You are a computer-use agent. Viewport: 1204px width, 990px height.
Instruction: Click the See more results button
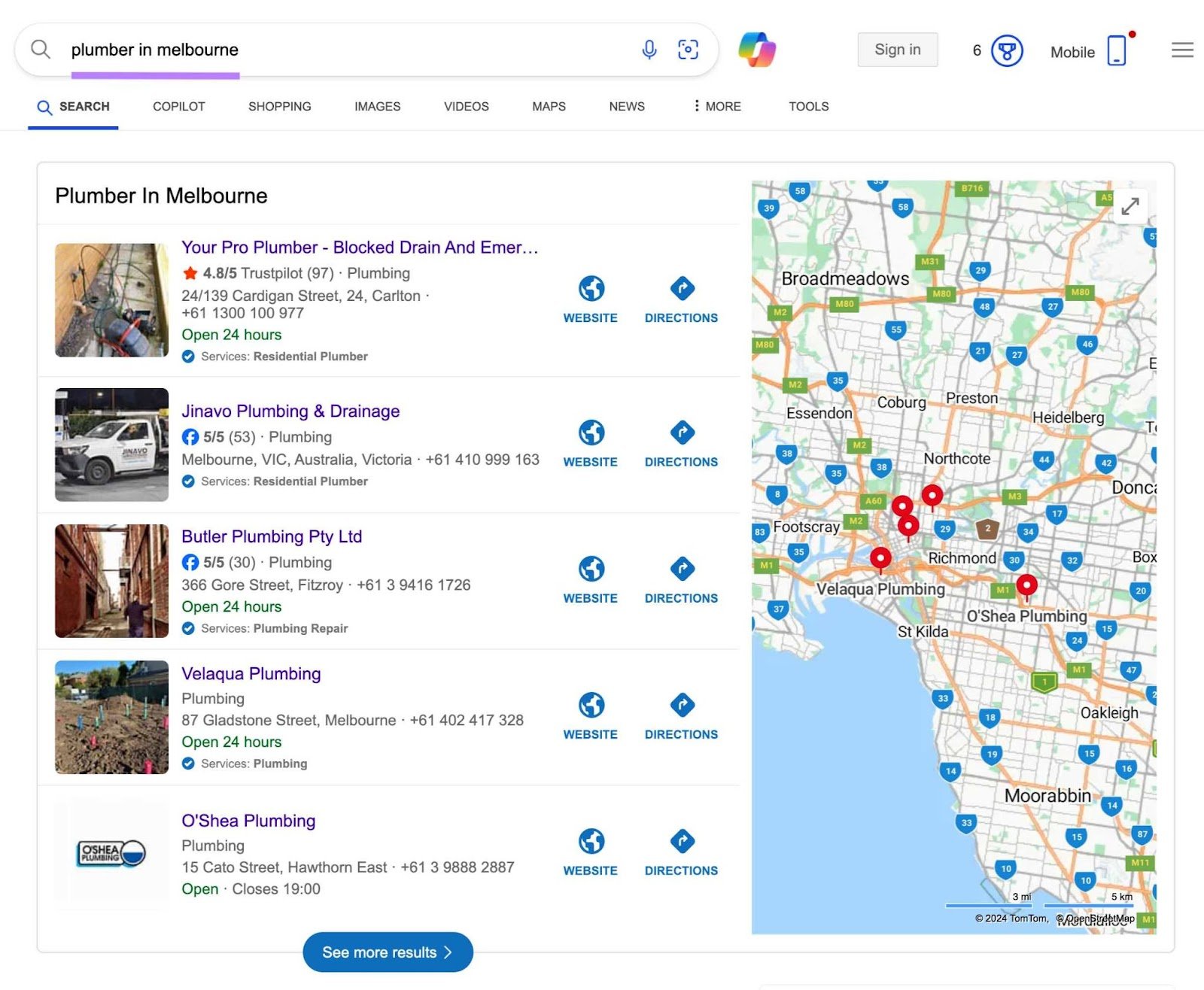click(387, 952)
